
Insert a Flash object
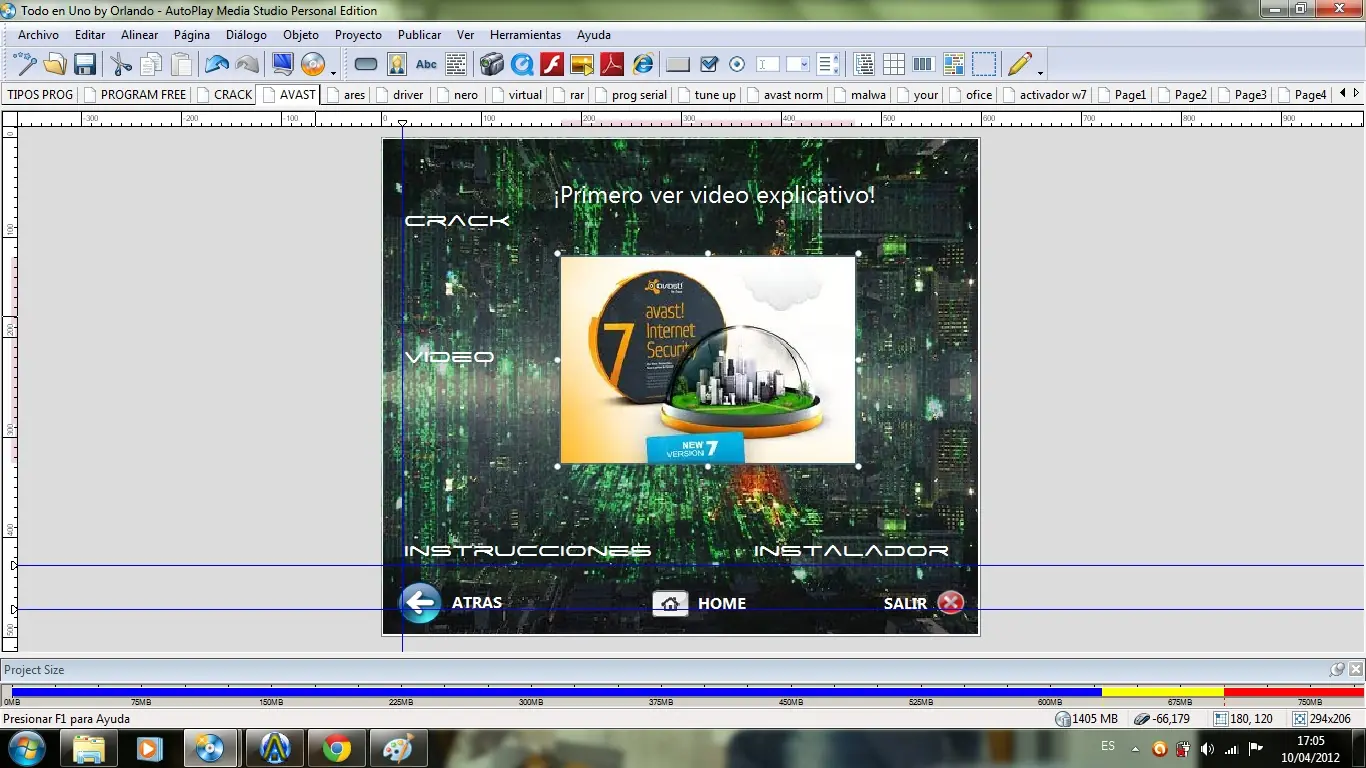(552, 65)
